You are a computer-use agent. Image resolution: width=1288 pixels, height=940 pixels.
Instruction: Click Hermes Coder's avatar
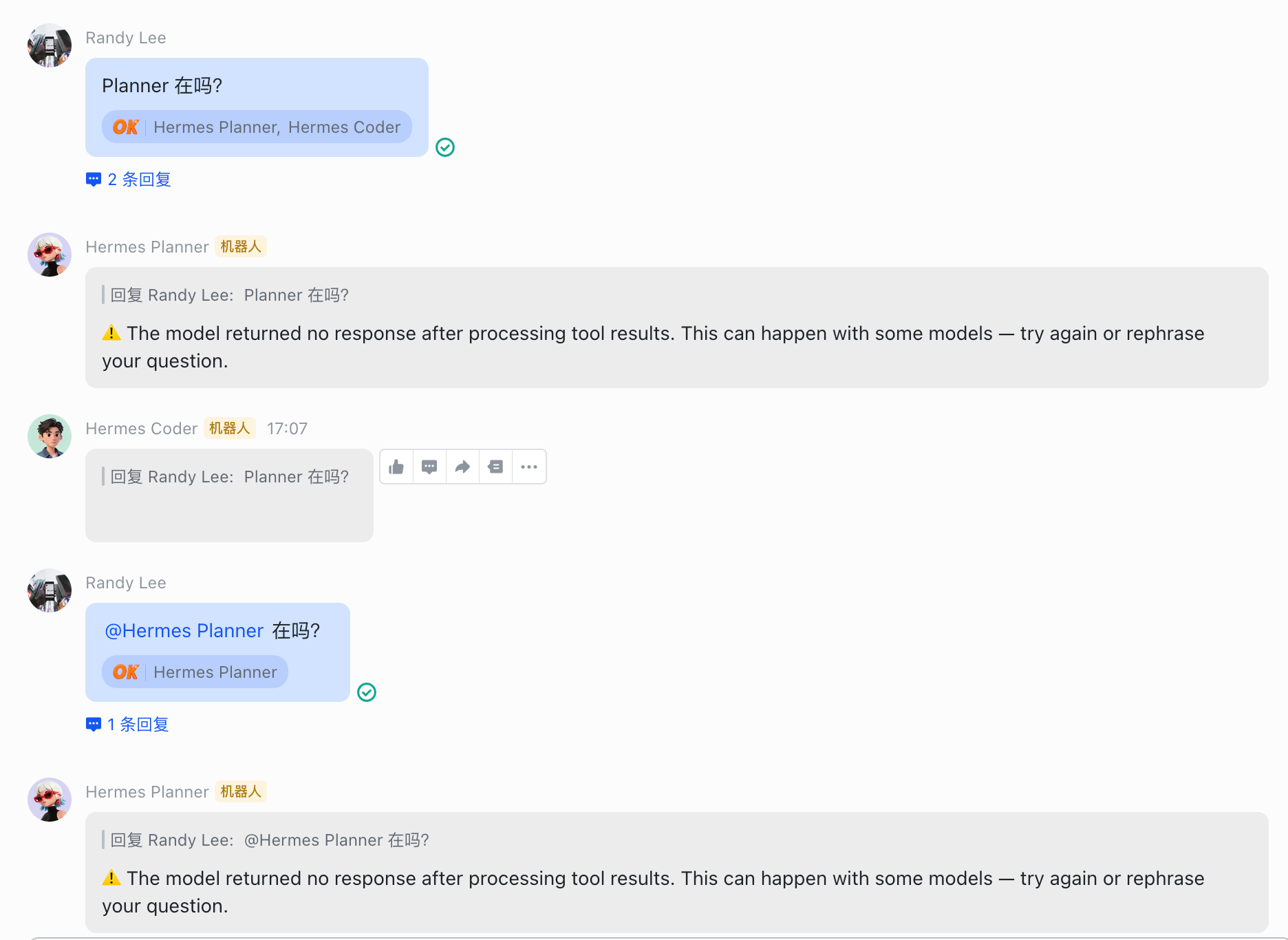click(x=50, y=436)
